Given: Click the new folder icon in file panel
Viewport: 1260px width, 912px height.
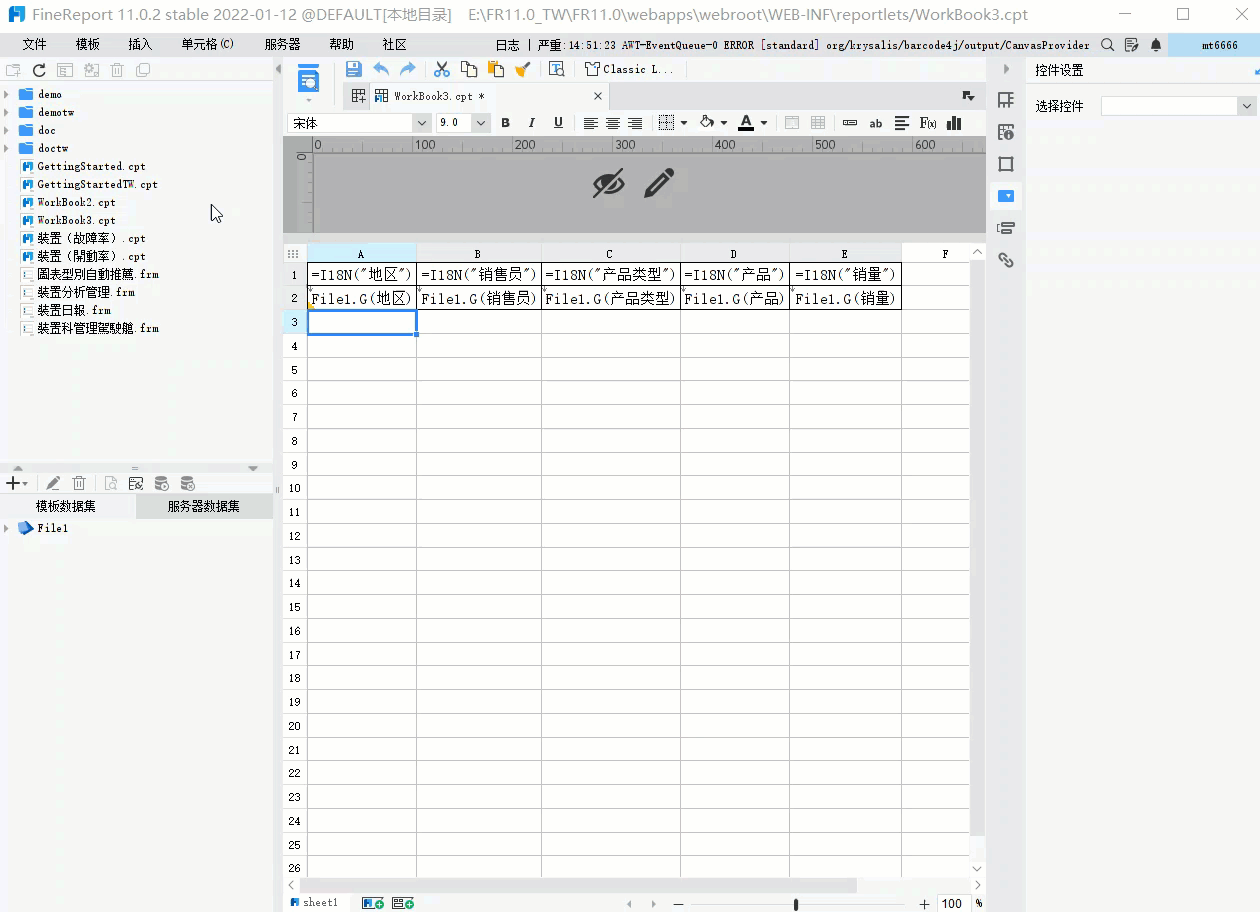Looking at the screenshot, I should (x=13, y=70).
